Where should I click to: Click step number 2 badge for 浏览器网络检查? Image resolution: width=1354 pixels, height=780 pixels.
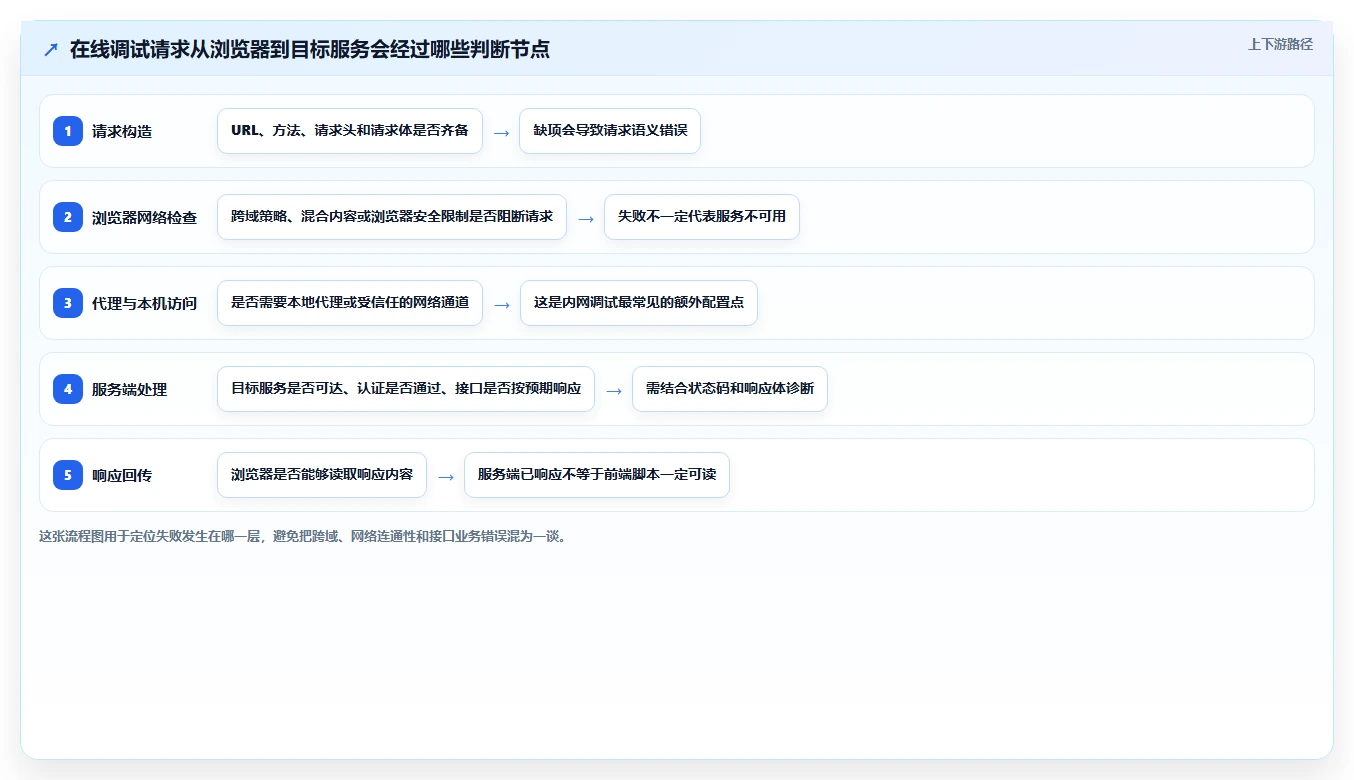point(68,217)
